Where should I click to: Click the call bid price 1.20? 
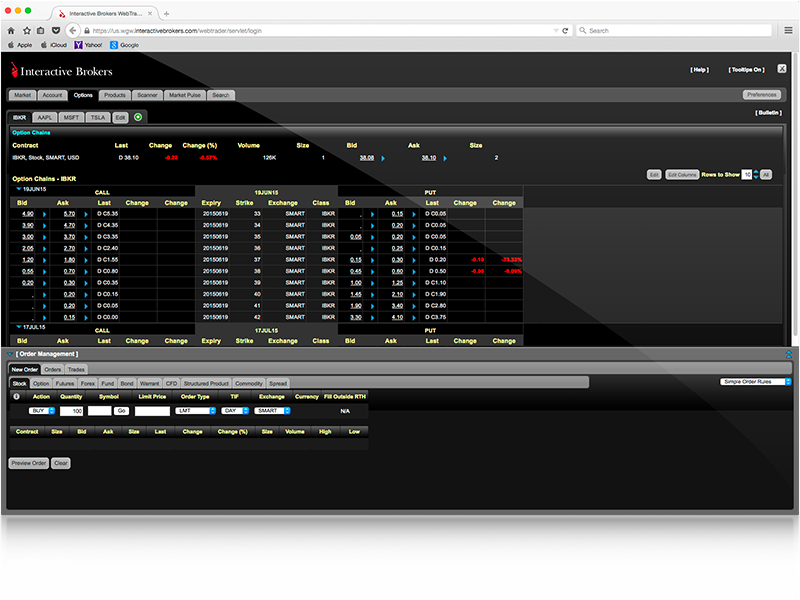tap(28, 260)
